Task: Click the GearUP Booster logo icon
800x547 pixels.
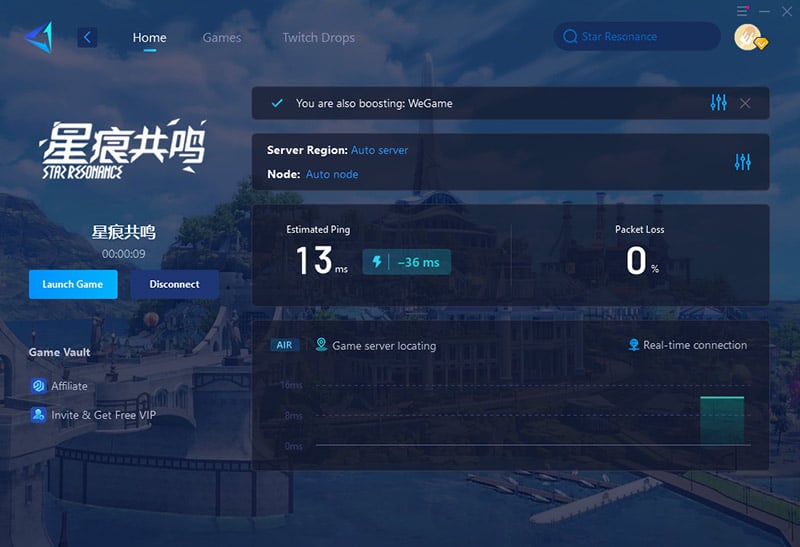Action: 39,37
